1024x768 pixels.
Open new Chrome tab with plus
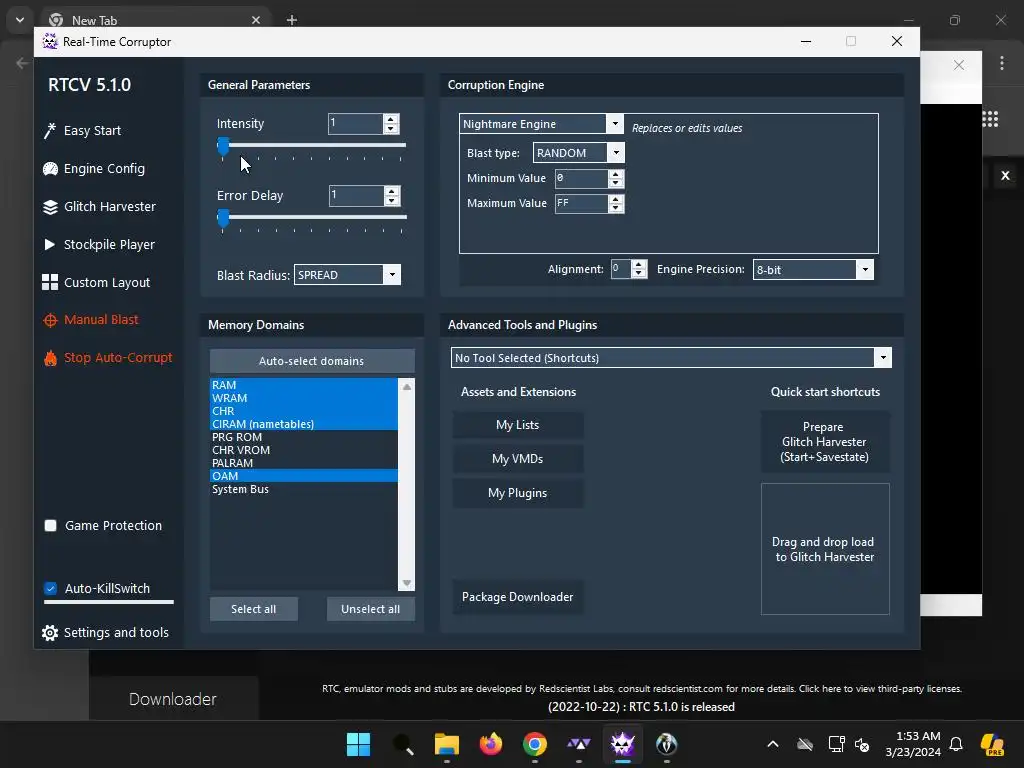pyautogui.click(x=292, y=20)
